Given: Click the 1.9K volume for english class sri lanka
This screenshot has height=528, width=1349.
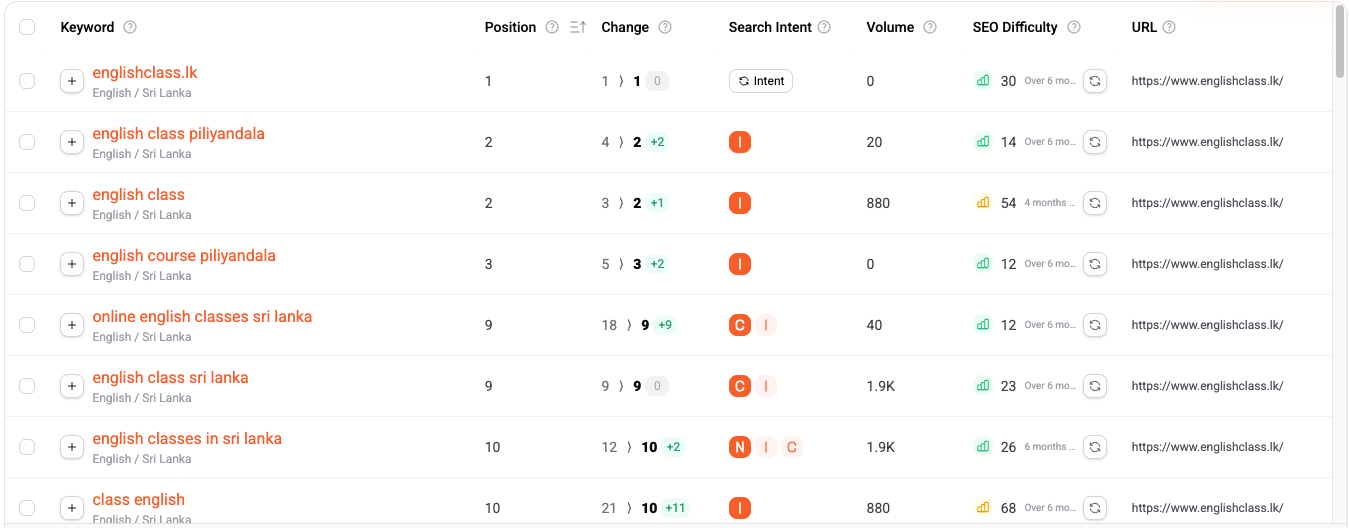Looking at the screenshot, I should pyautogui.click(x=881, y=386).
